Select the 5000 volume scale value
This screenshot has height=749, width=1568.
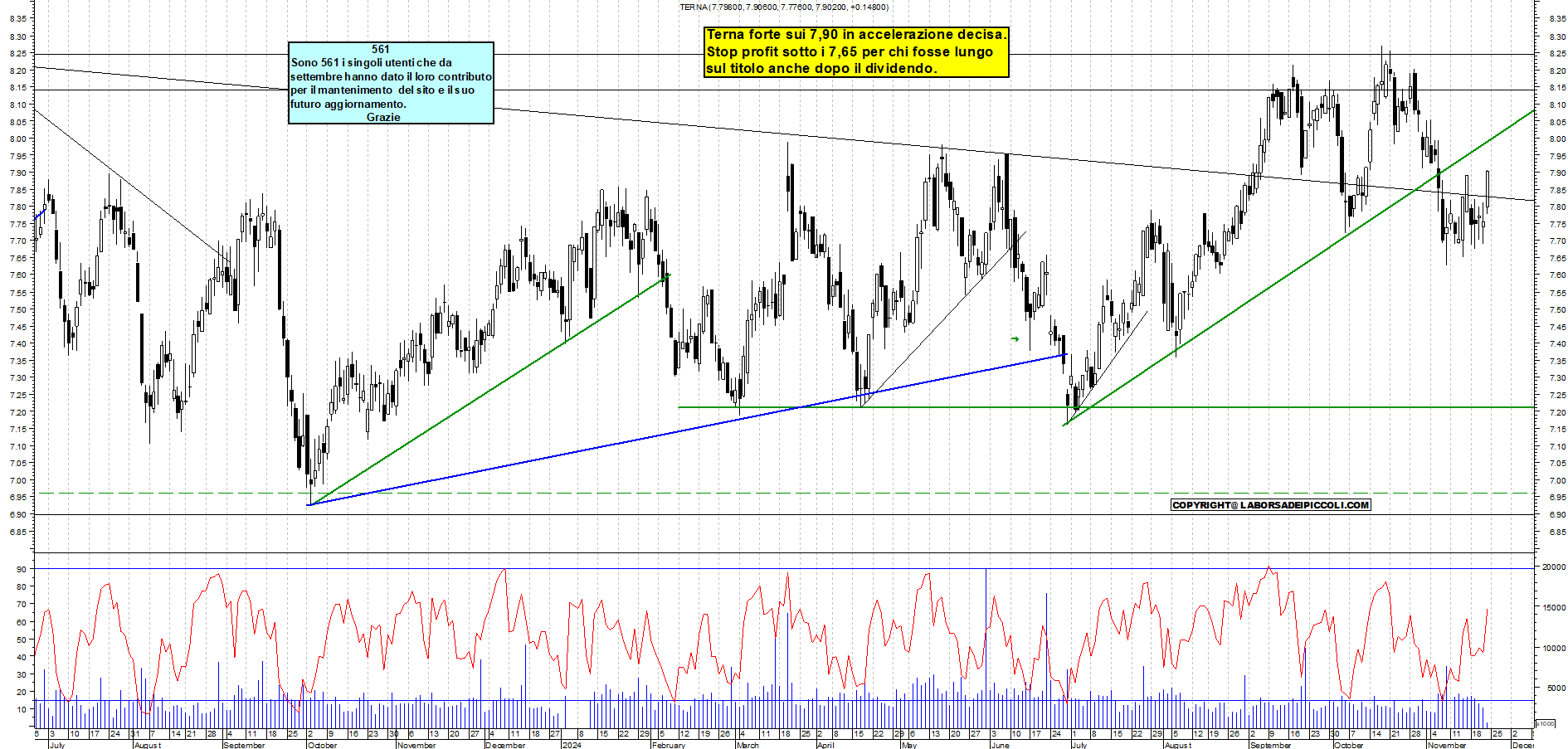tap(1556, 688)
